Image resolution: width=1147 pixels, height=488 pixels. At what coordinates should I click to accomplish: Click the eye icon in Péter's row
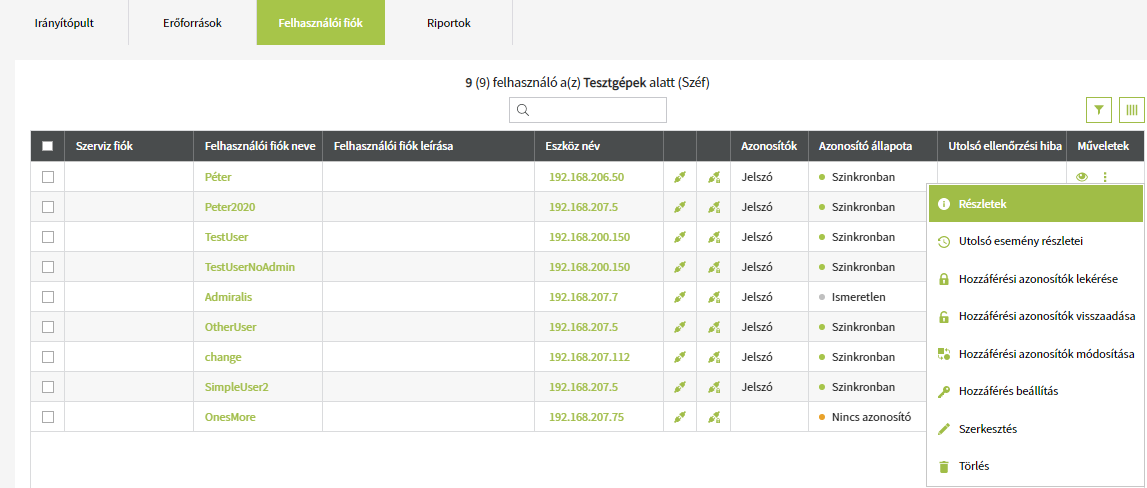(x=1081, y=177)
